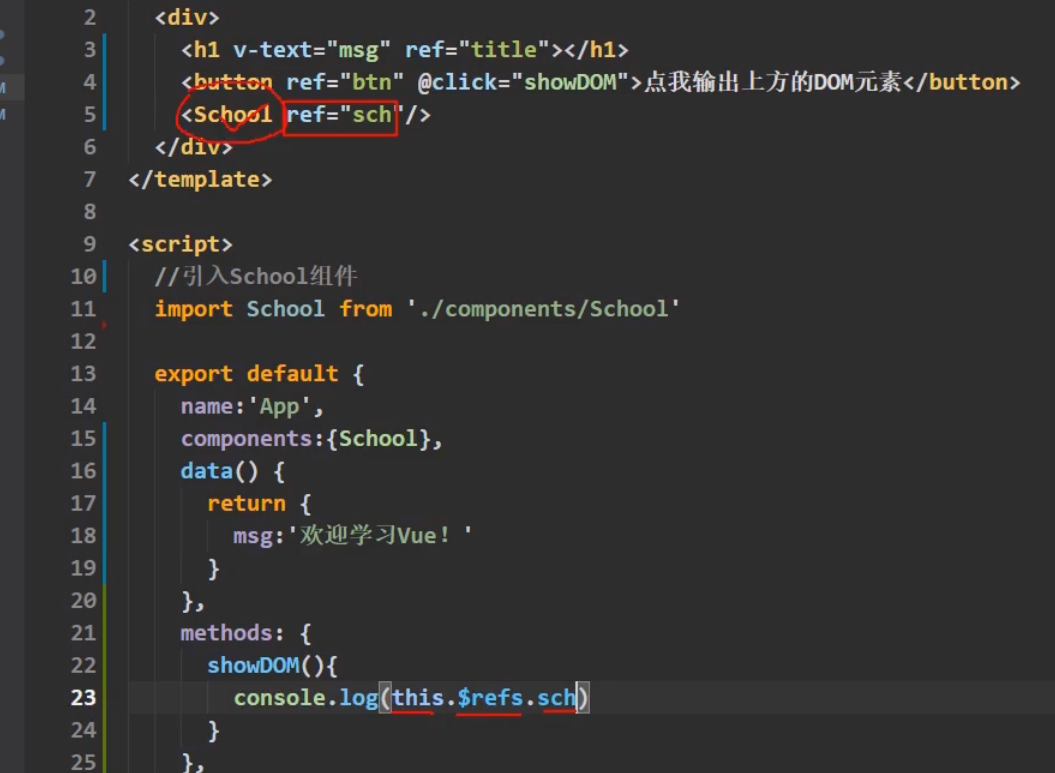Viewport: 1055px width, 773px height.
Task: Click the './components/School' path string
Action: click(x=543, y=309)
